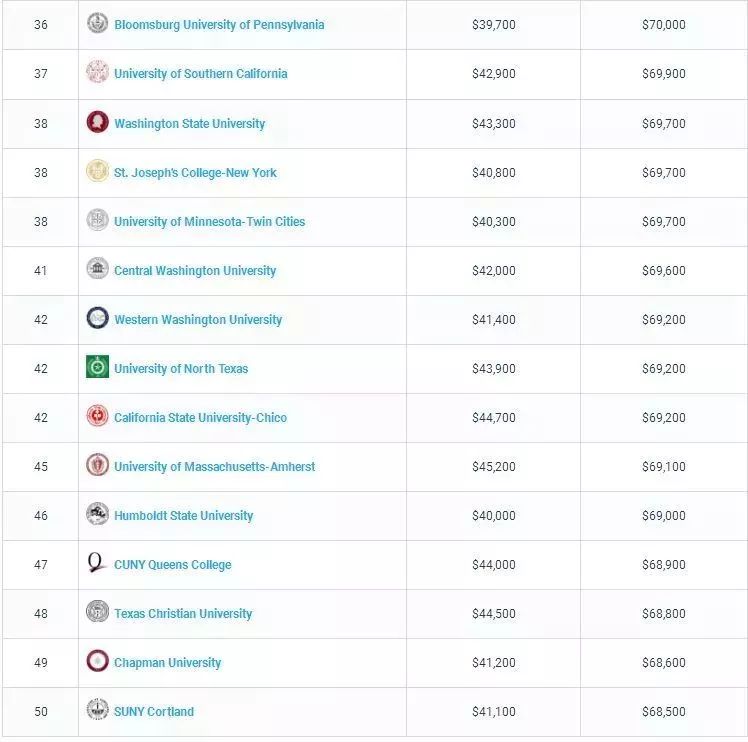Click the University of North Texas green logo
This screenshot has height=742, width=748.
tap(97, 367)
